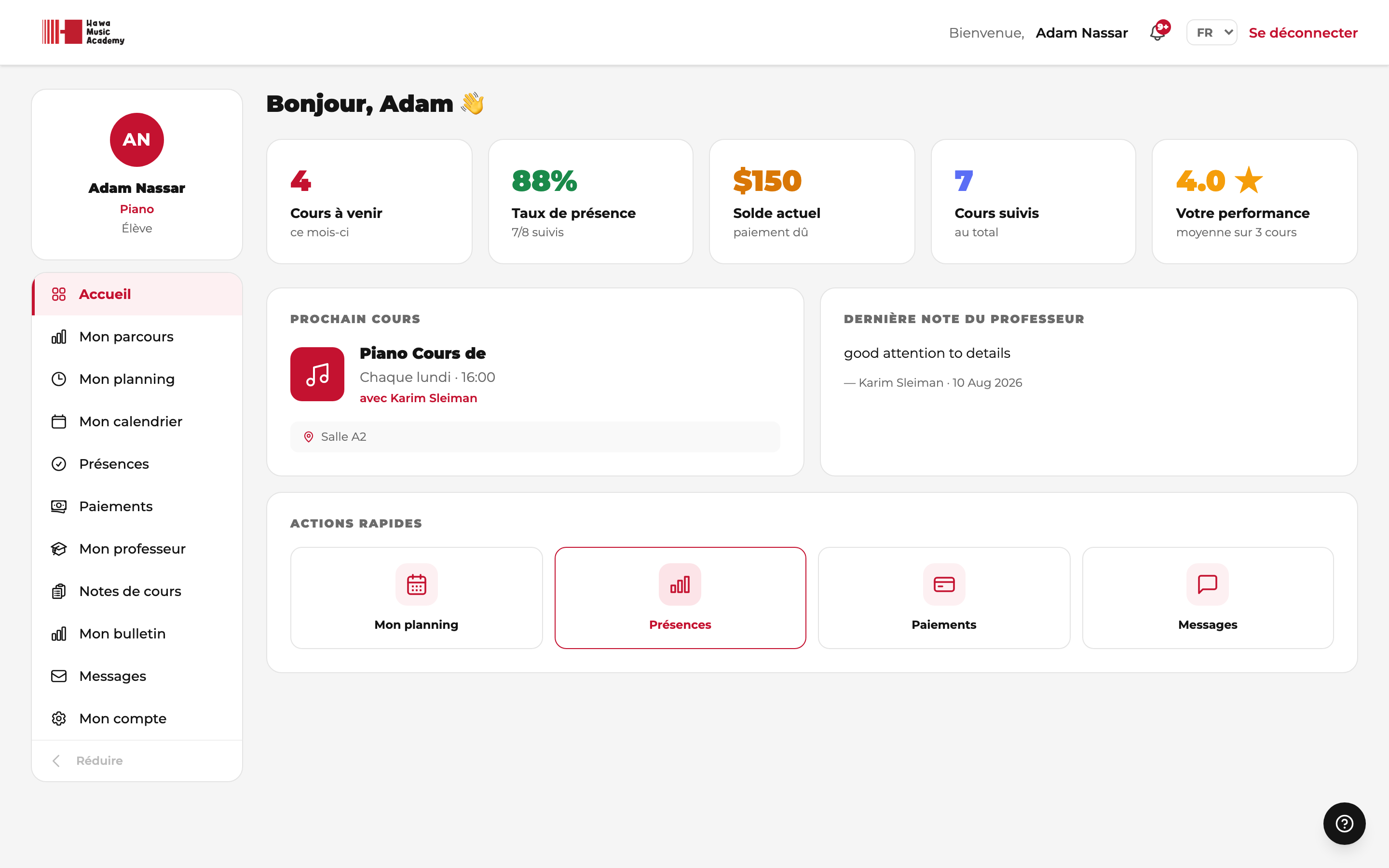Open the FR language dropdown
The width and height of the screenshot is (1389, 868).
(1212, 33)
